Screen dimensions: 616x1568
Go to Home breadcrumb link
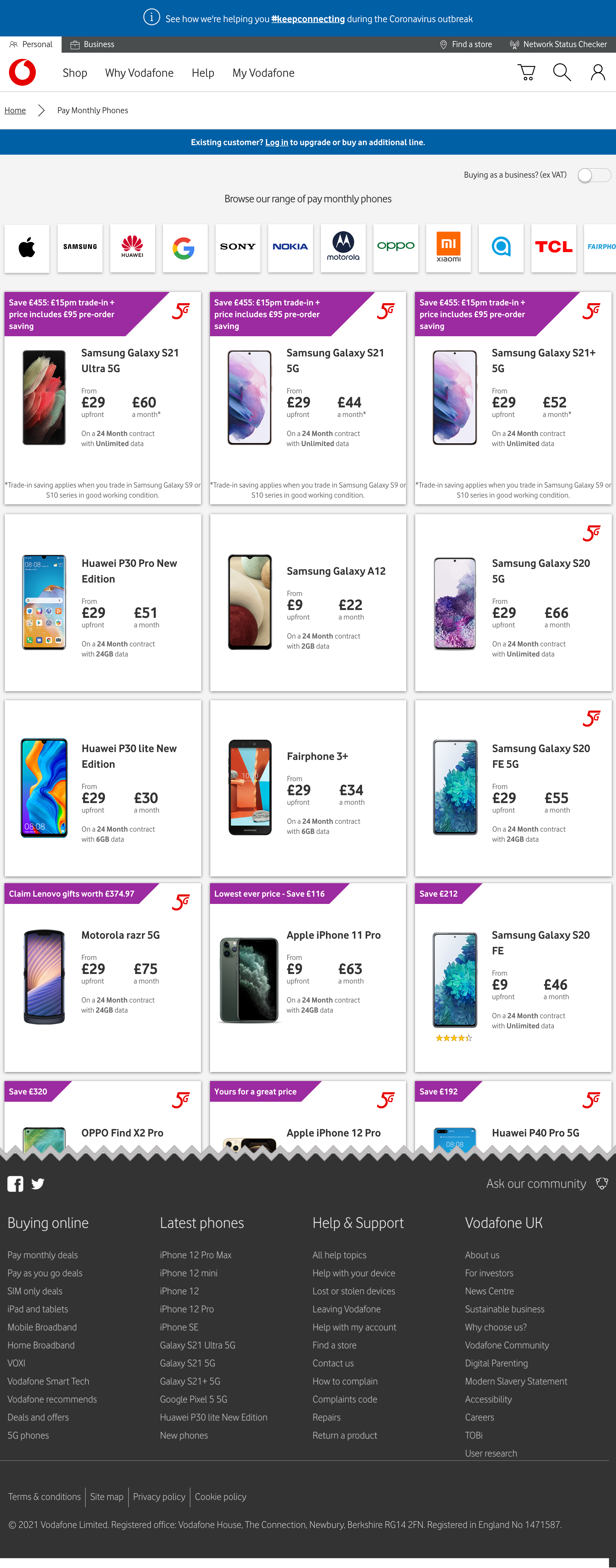pos(15,110)
